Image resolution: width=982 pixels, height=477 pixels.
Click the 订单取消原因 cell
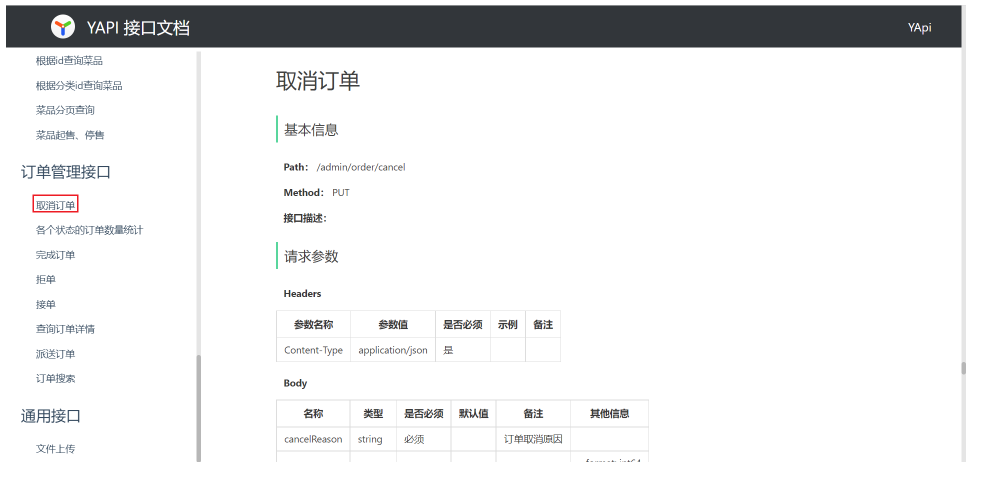click(x=533, y=439)
